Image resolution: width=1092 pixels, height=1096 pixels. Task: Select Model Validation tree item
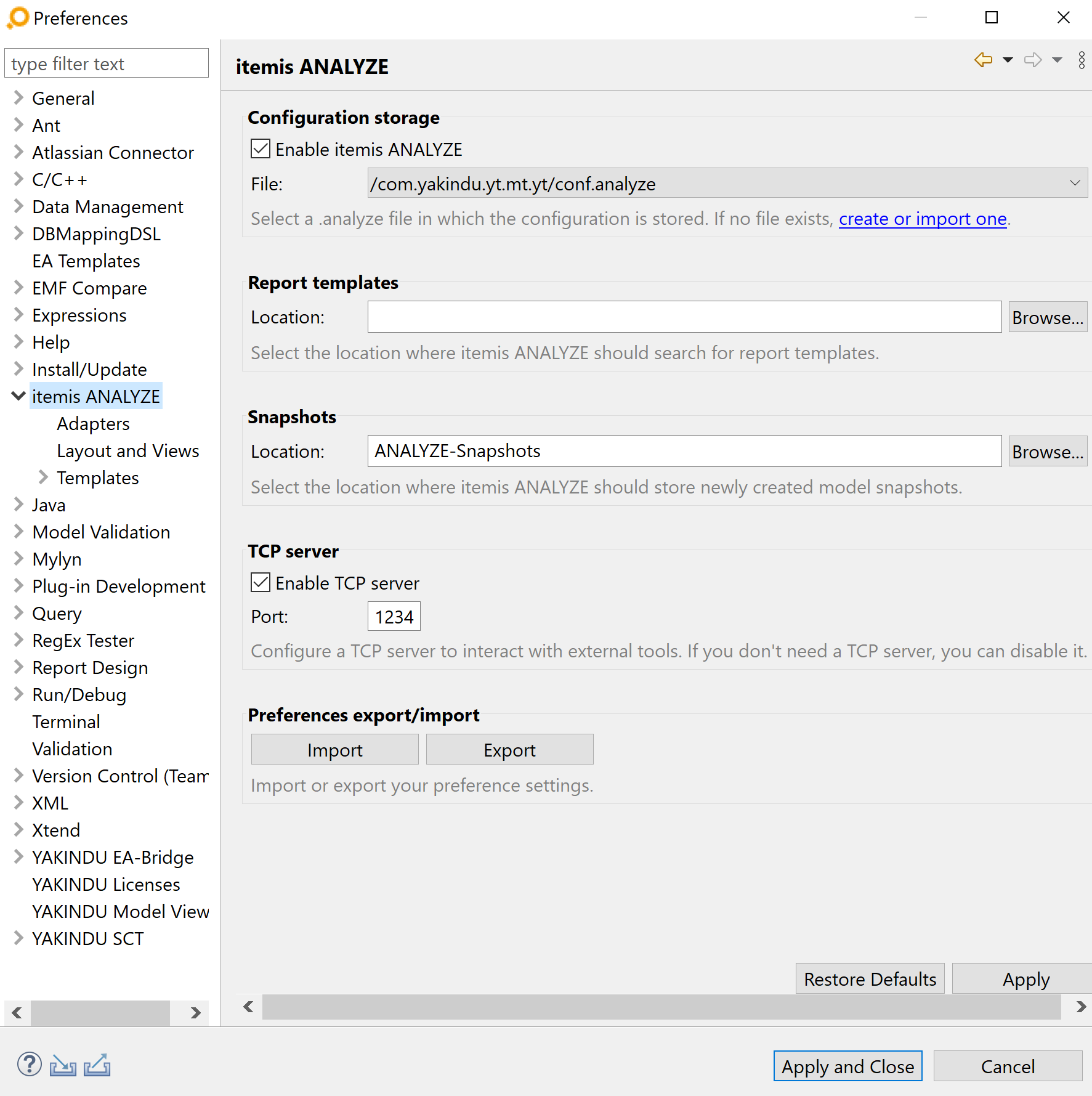pos(102,532)
